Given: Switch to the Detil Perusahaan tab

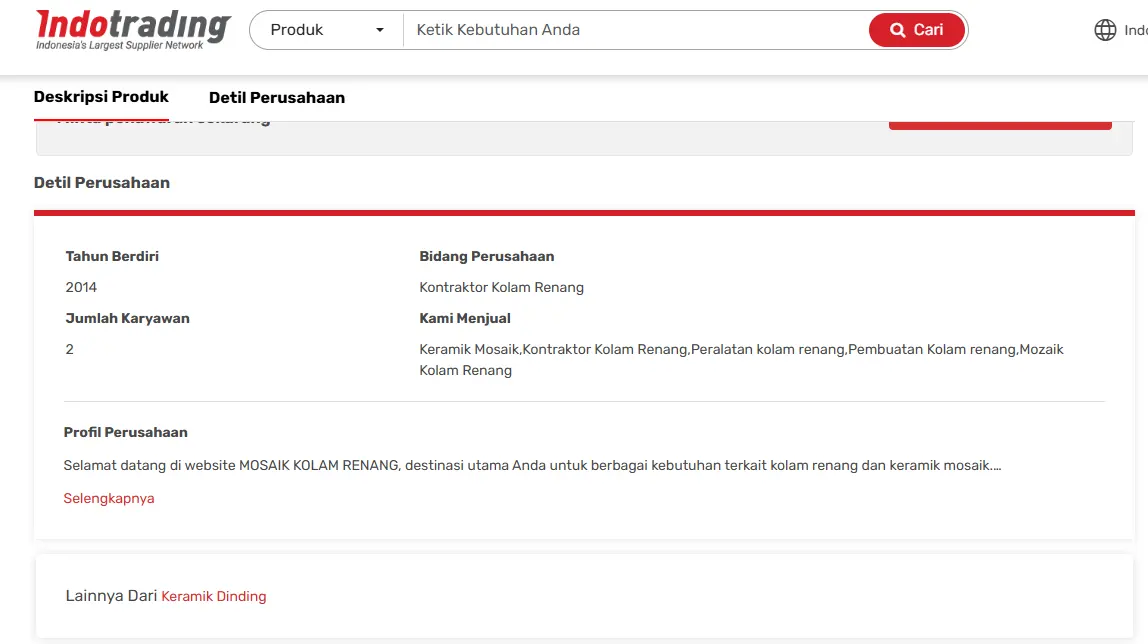Looking at the screenshot, I should pyautogui.click(x=277, y=98).
